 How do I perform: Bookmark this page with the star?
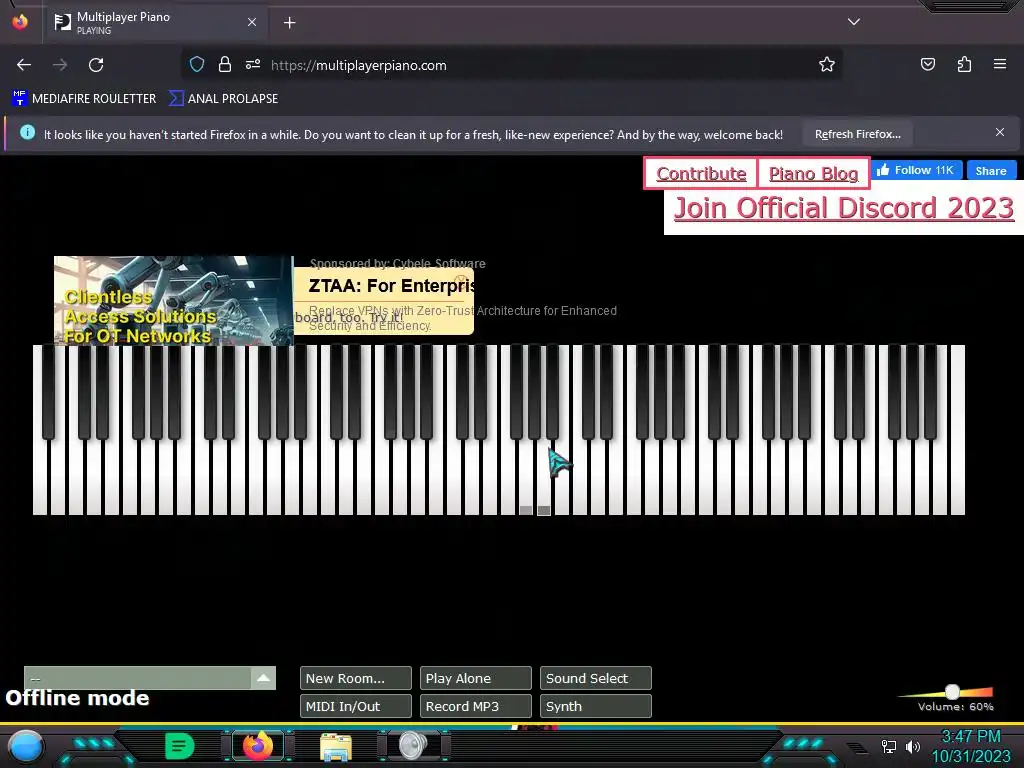827,64
